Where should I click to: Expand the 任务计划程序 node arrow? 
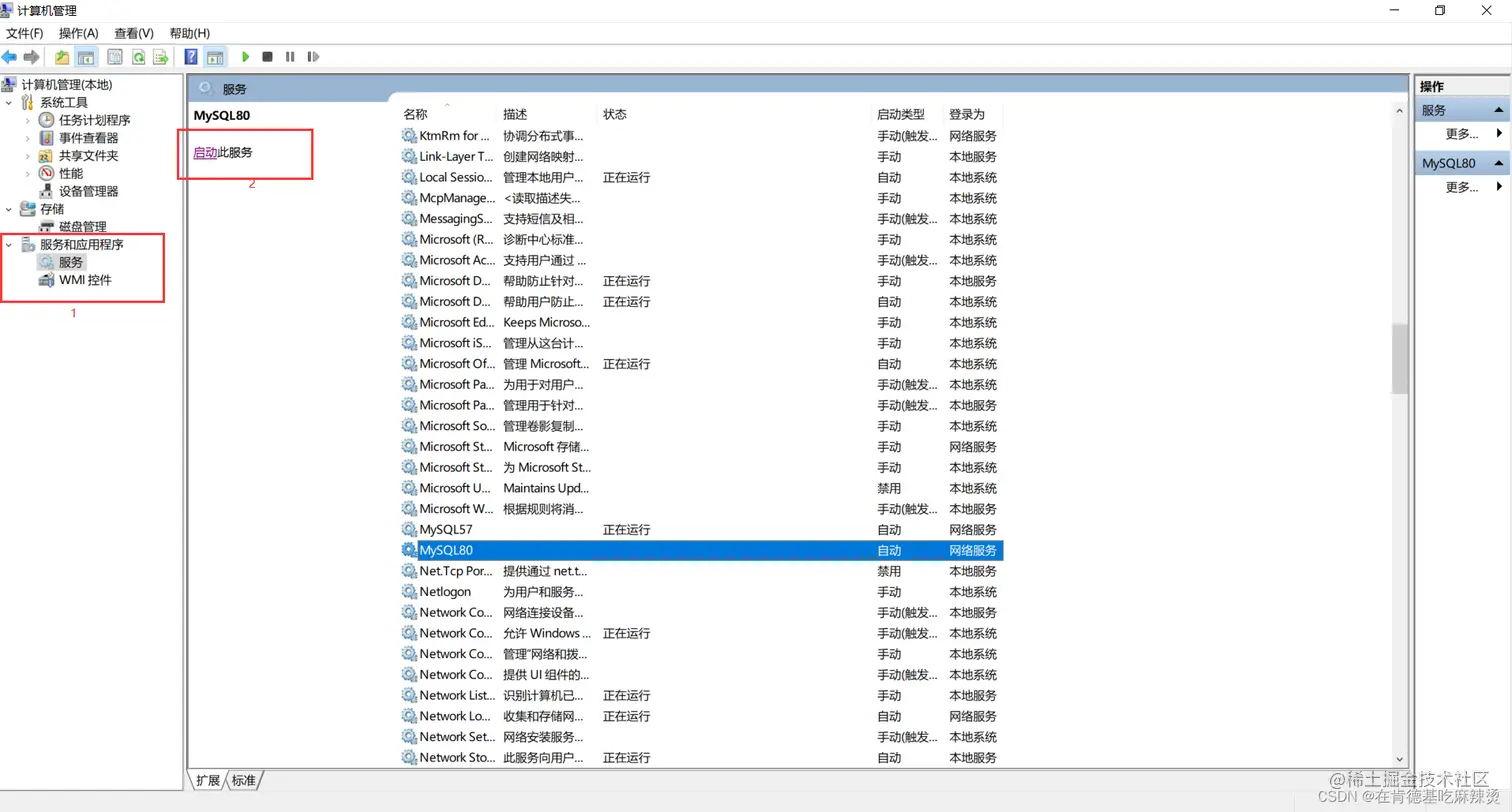coord(28,120)
